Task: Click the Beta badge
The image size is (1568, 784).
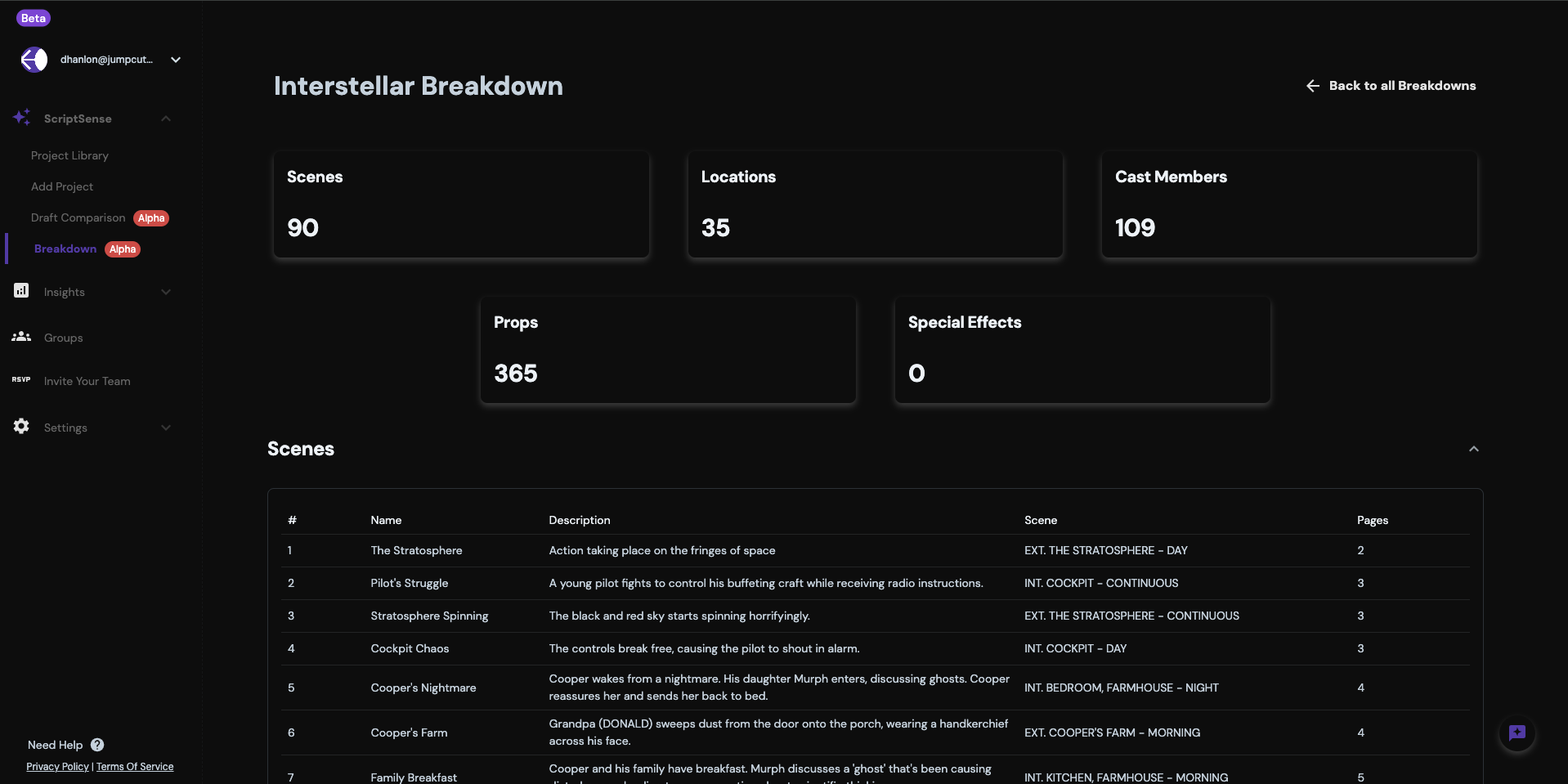Action: coord(34,18)
